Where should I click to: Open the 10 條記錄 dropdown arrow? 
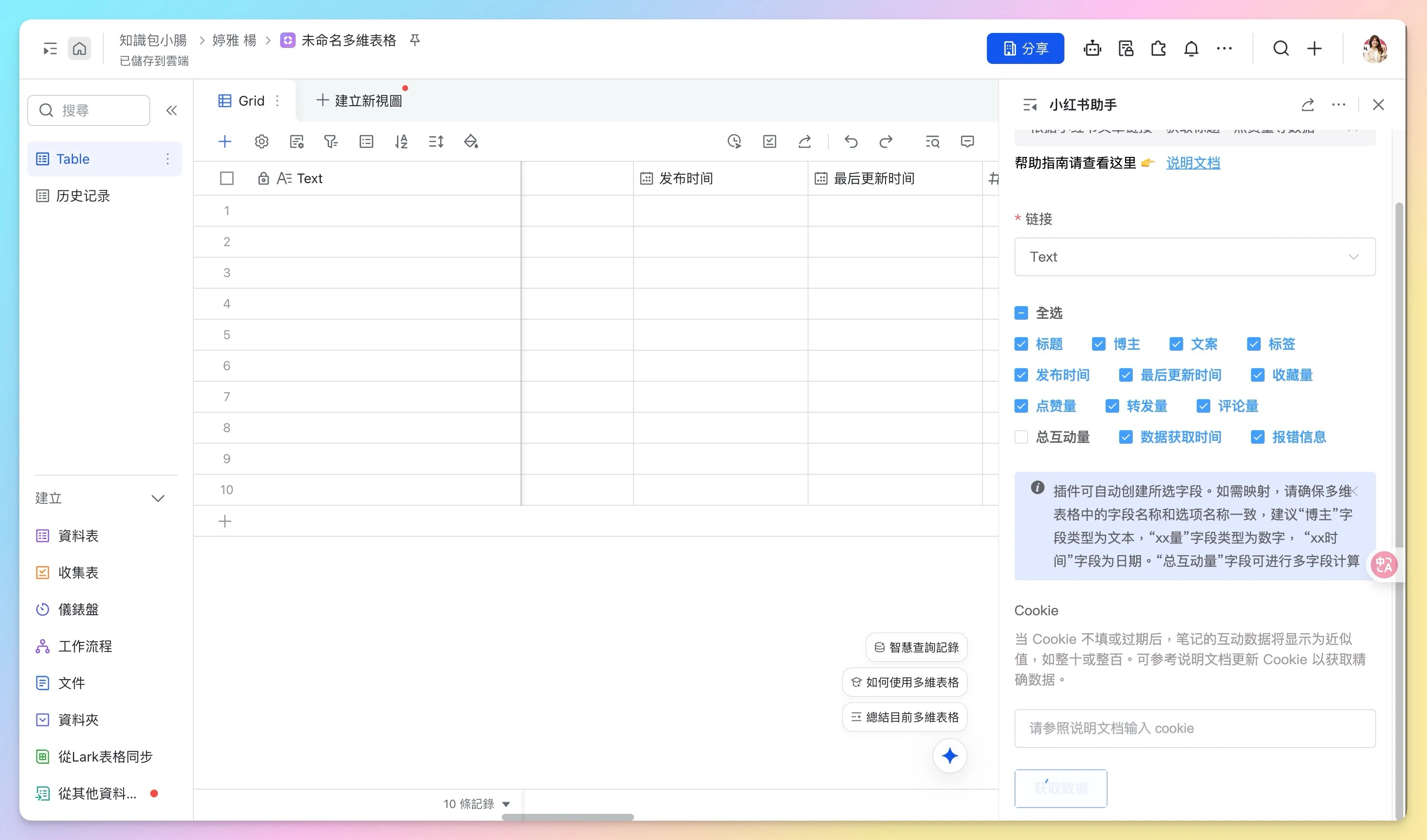tap(506, 804)
